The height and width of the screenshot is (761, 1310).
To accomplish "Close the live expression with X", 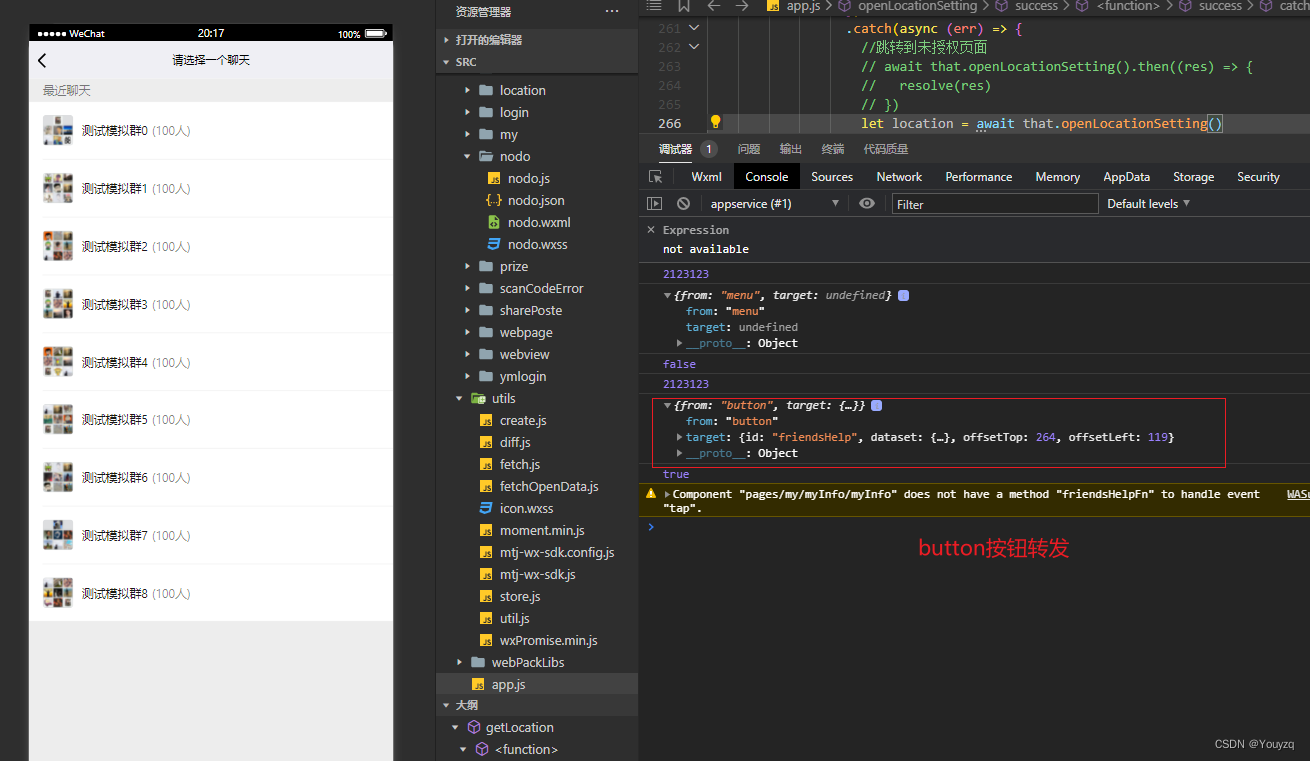I will [x=650, y=230].
